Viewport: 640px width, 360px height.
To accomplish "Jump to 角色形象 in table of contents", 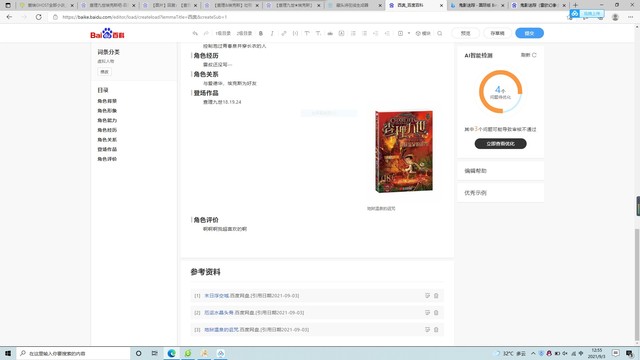I will point(107,111).
